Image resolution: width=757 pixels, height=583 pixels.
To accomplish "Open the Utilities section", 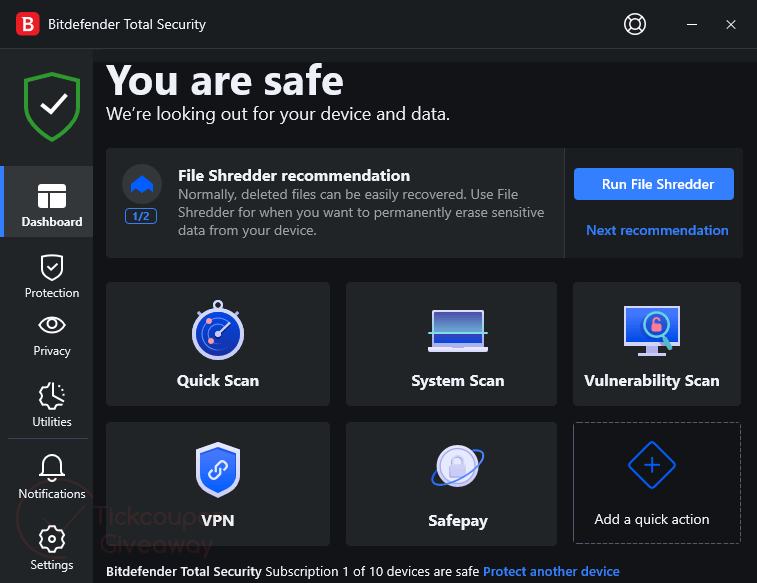I will pyautogui.click(x=51, y=405).
